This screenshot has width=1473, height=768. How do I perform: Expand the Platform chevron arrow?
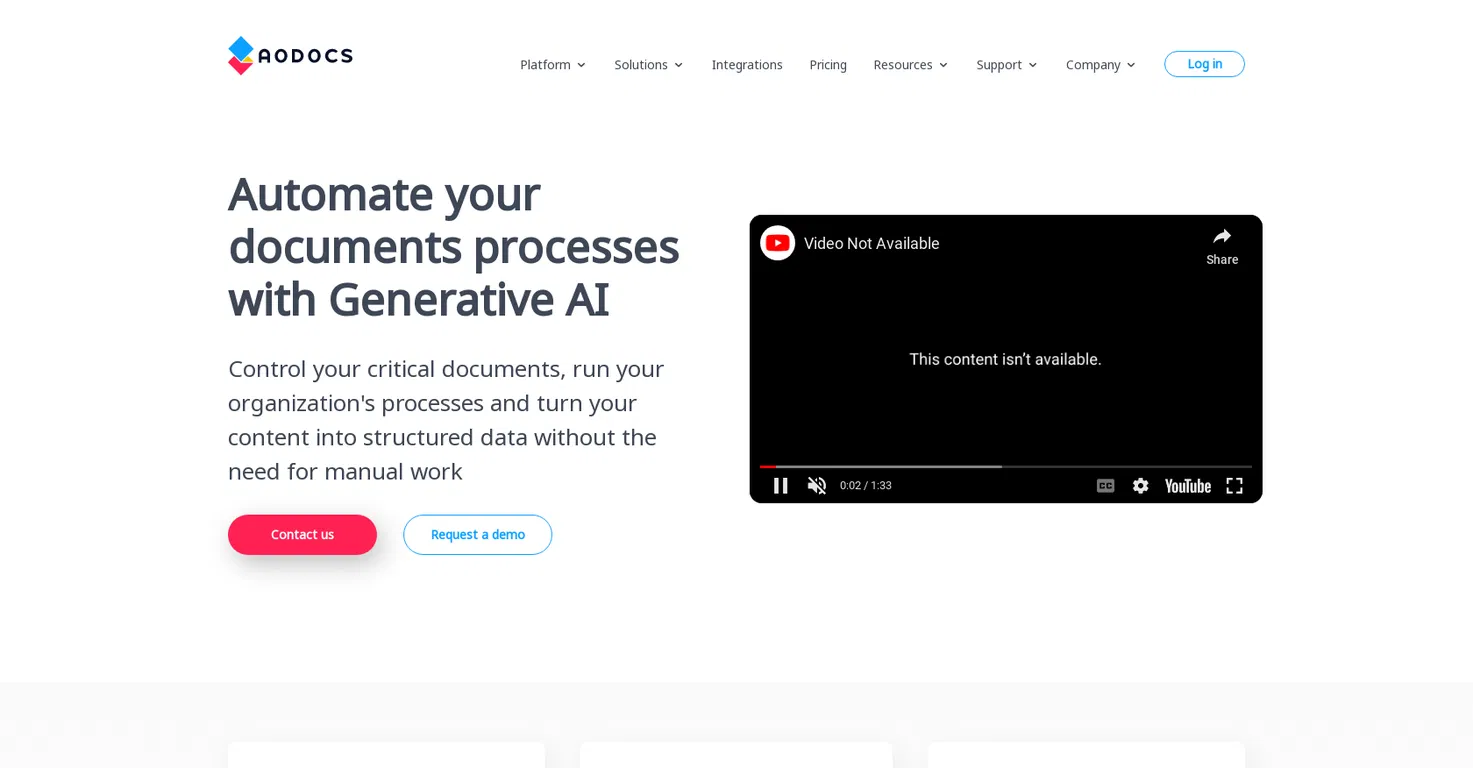click(x=581, y=65)
